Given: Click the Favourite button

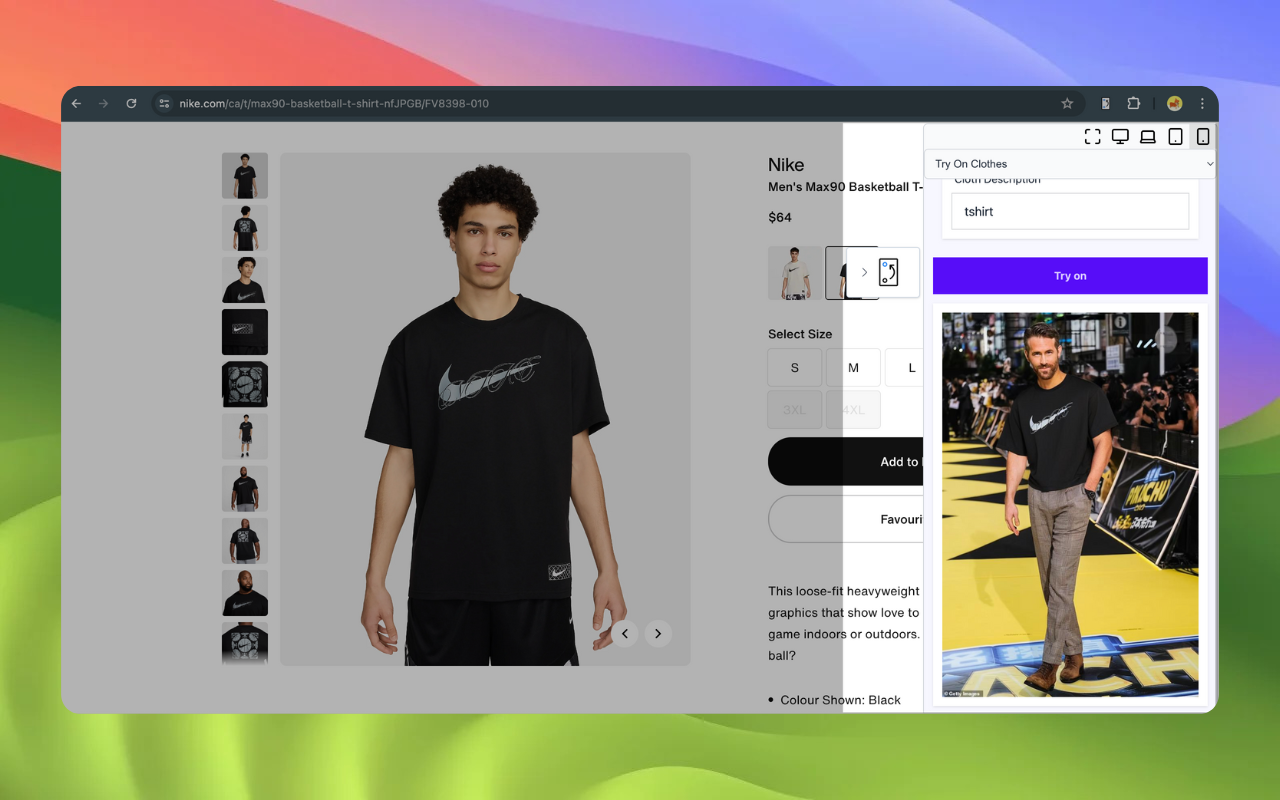Looking at the screenshot, I should pos(846,519).
